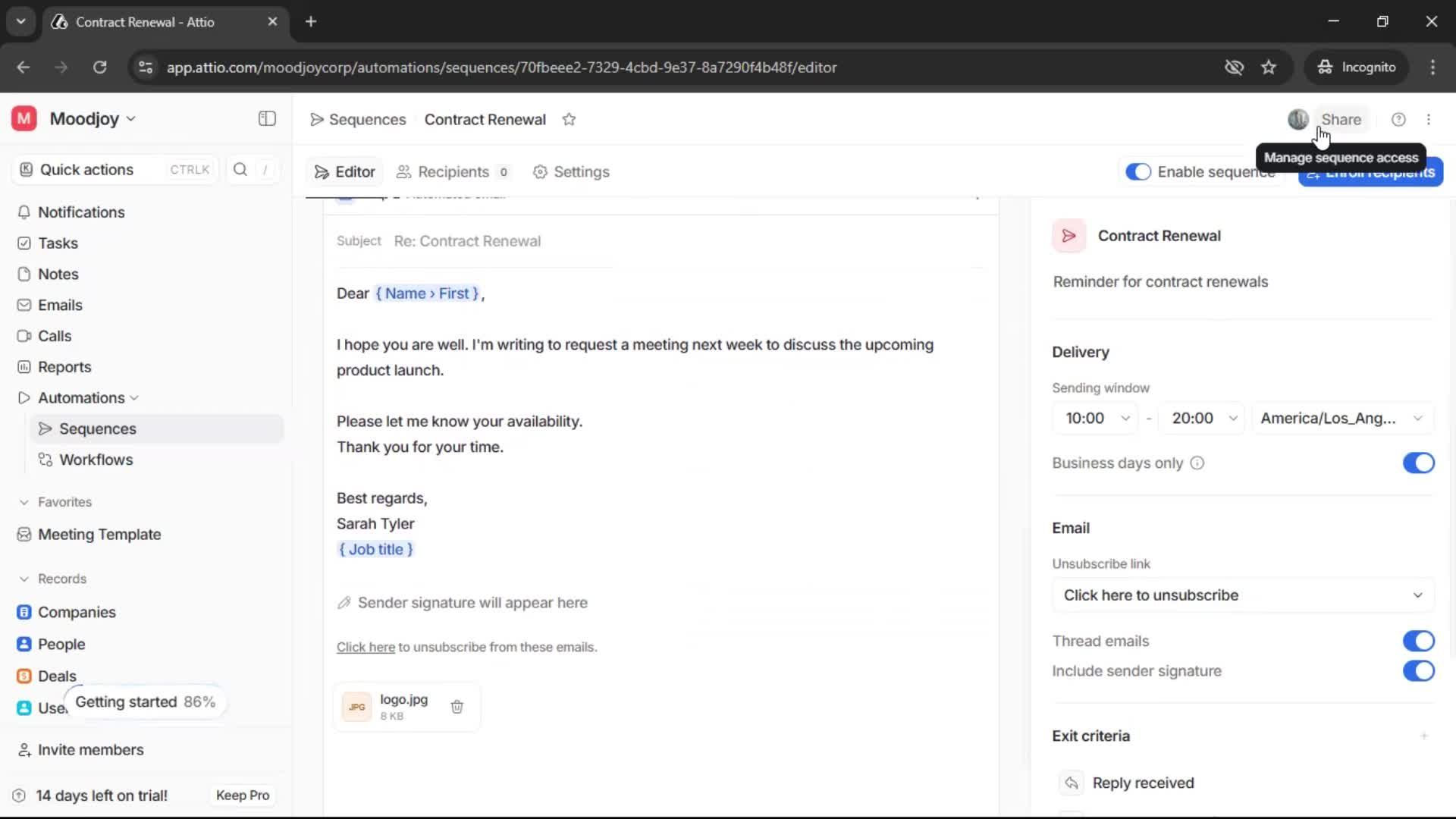Open the three-dot more options menu

tap(1429, 120)
